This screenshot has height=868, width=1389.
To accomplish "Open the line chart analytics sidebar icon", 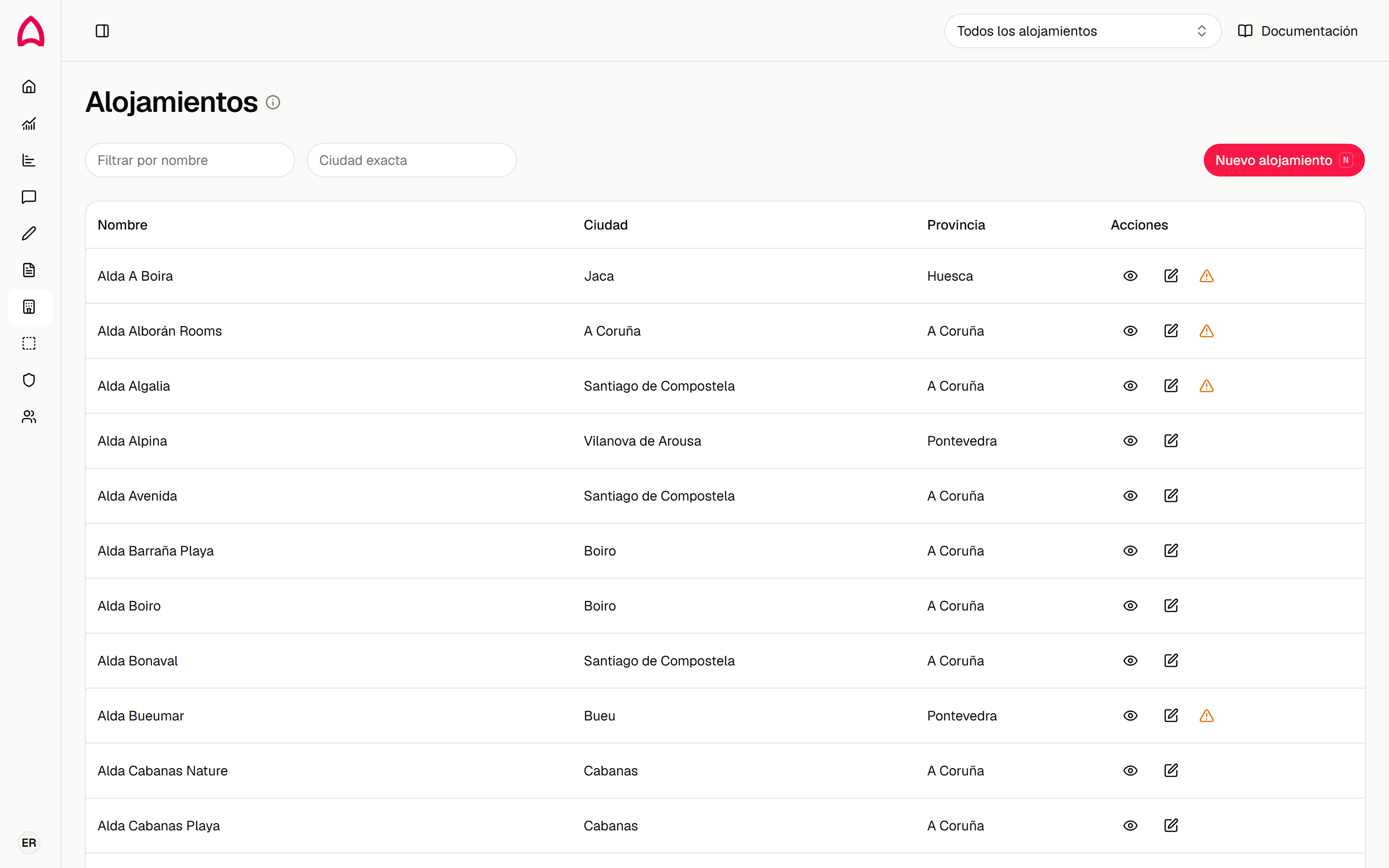I will click(x=29, y=123).
